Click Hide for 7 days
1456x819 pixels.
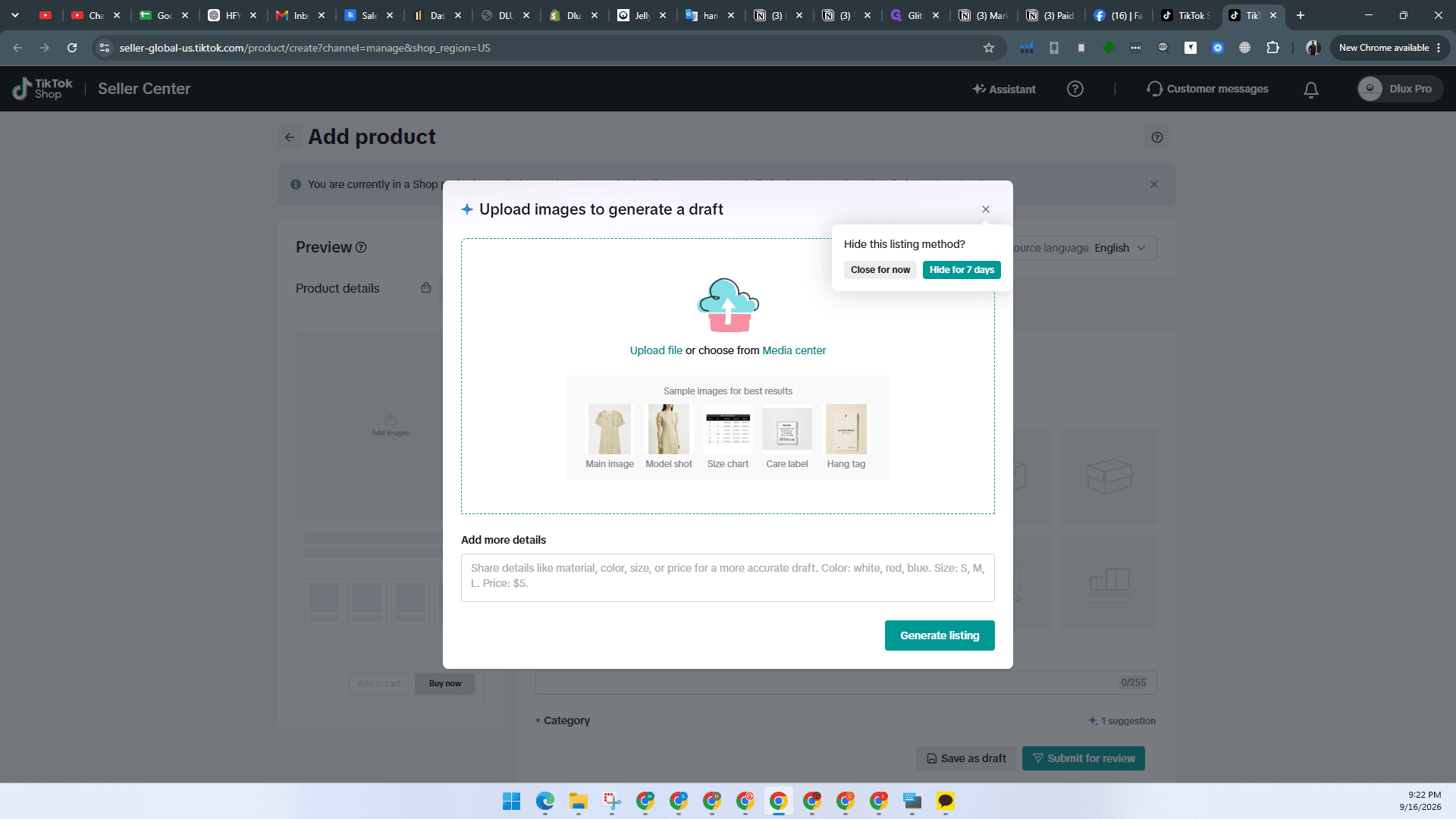point(962,270)
